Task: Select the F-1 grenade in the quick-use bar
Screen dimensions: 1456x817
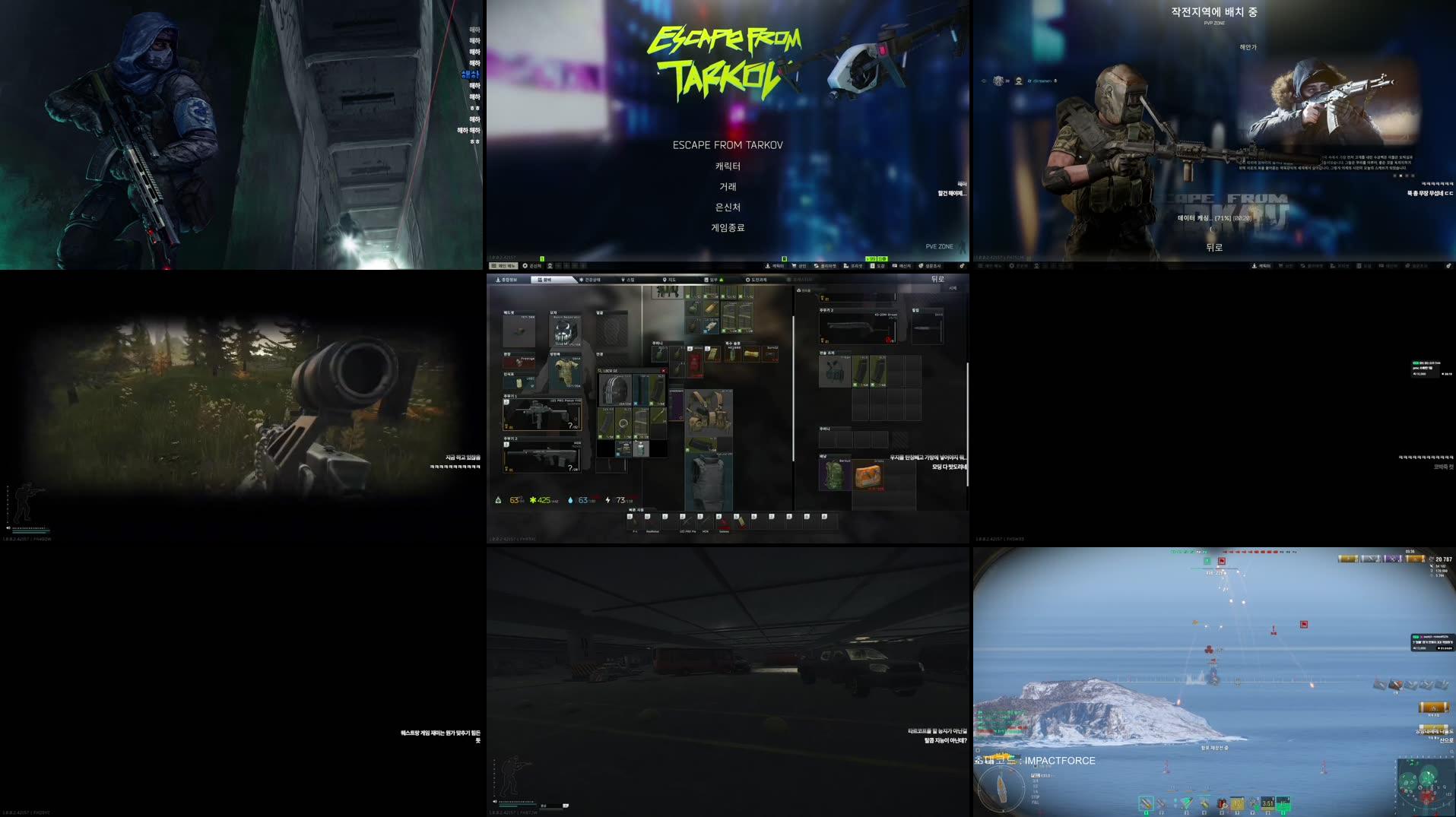Action: point(633,520)
